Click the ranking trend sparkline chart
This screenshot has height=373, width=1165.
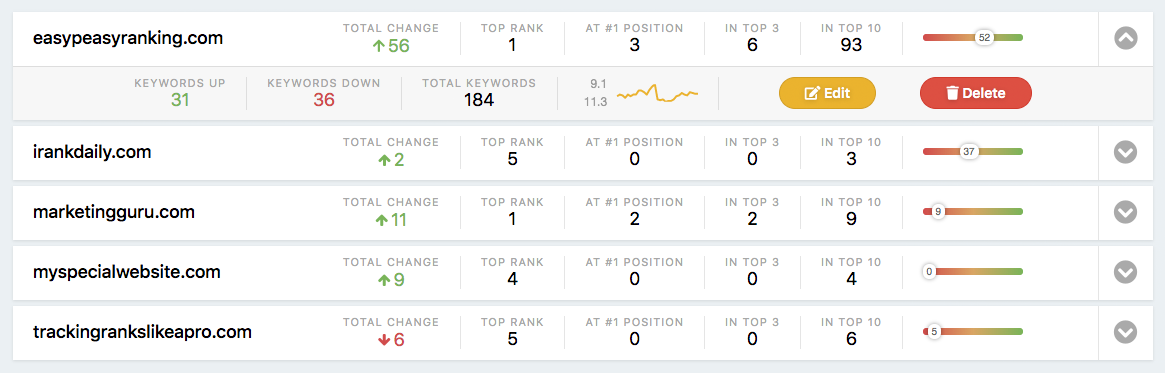[658, 94]
